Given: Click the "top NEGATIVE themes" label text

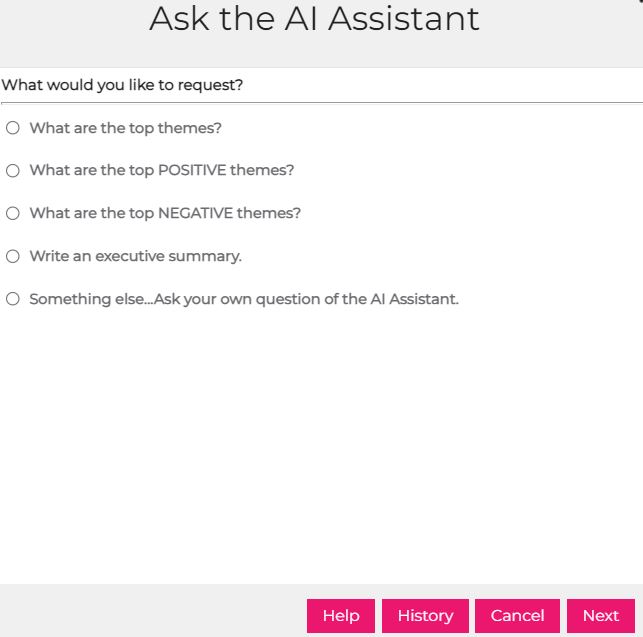Looking at the screenshot, I should (x=165, y=213).
